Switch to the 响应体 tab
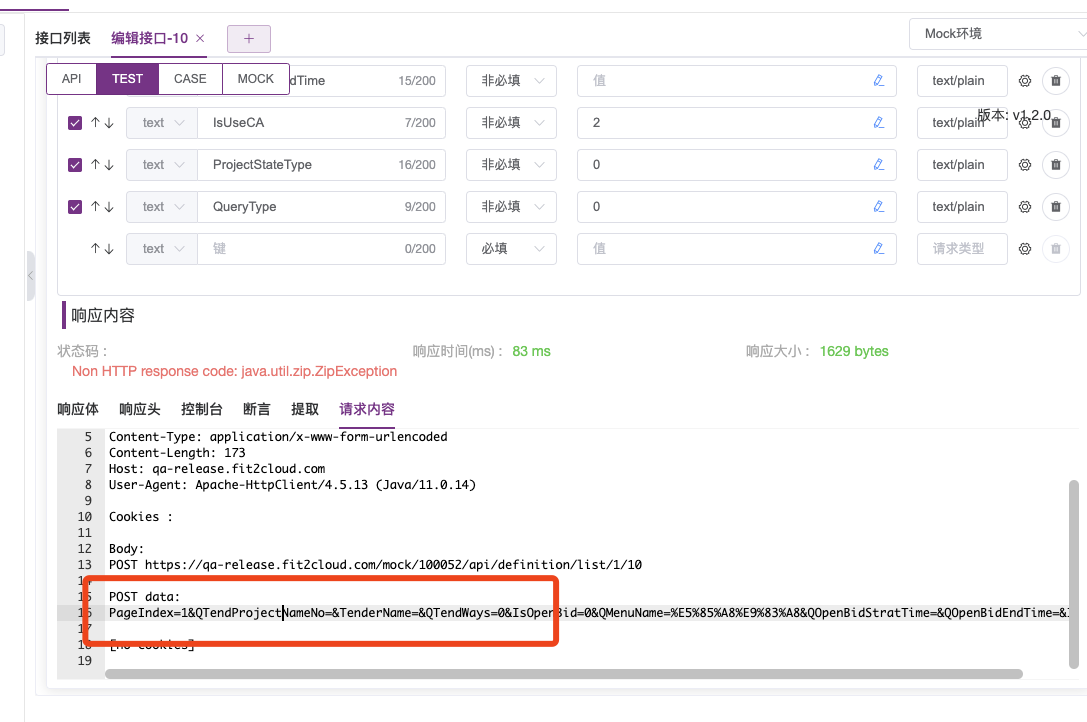 [78, 408]
